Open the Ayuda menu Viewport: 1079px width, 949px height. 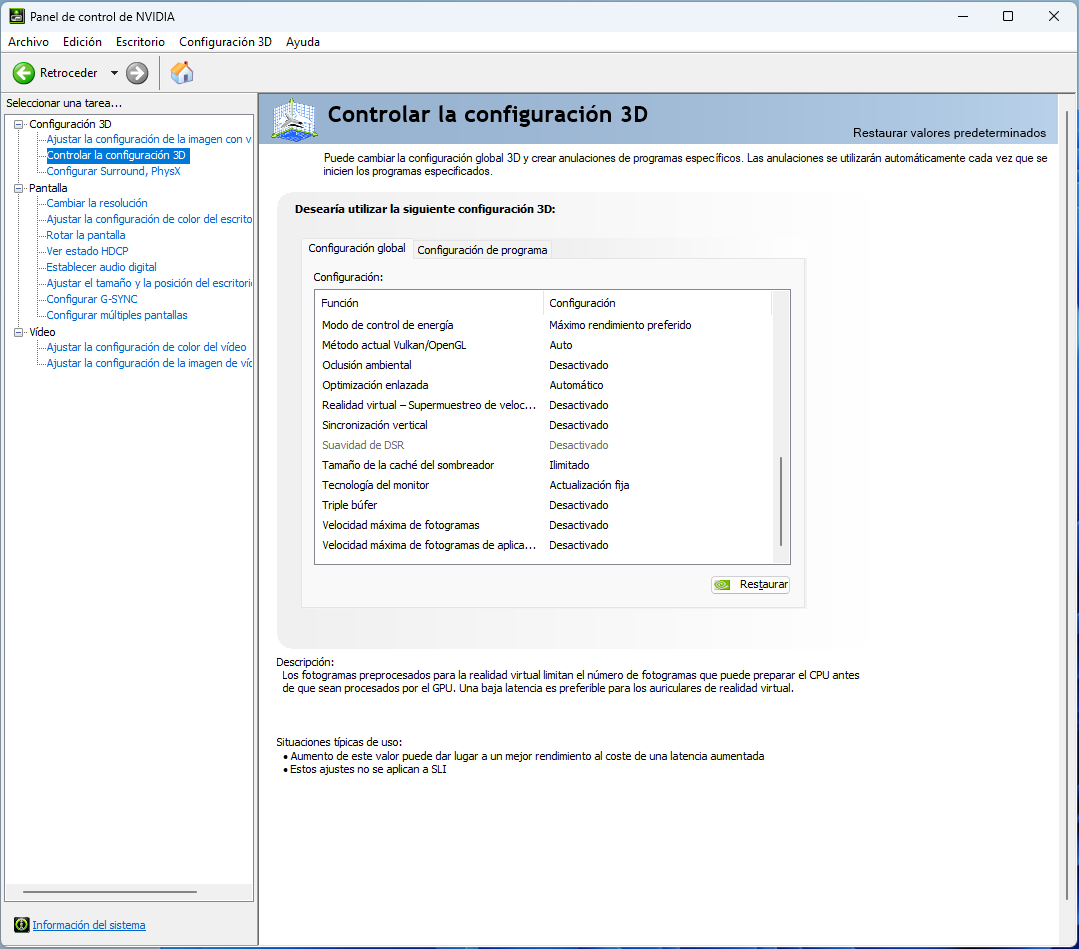[303, 42]
